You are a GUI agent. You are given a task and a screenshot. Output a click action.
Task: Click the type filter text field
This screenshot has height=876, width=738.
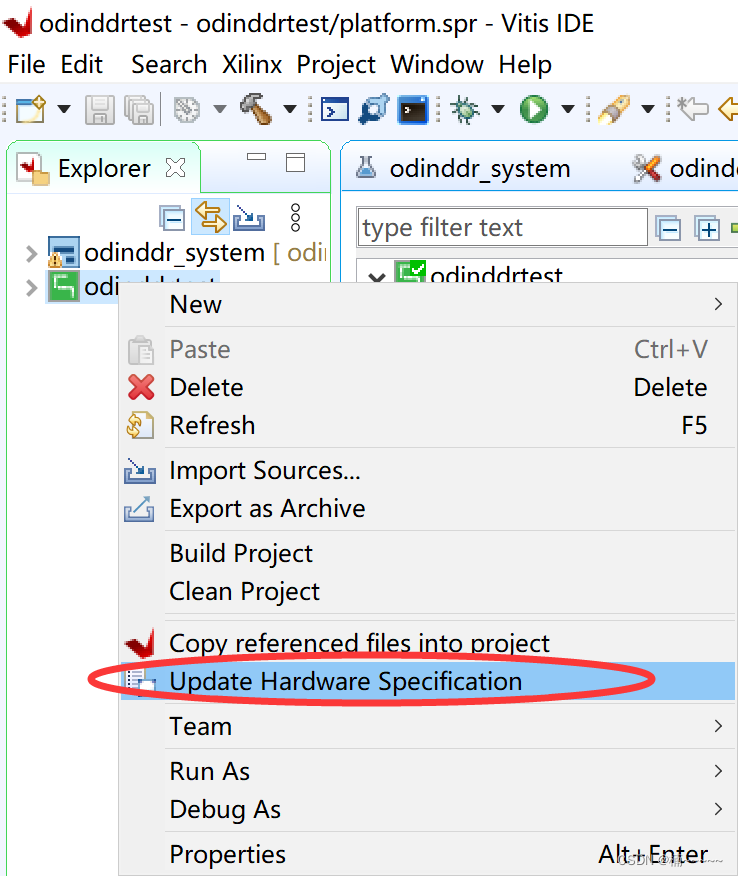[502, 227]
